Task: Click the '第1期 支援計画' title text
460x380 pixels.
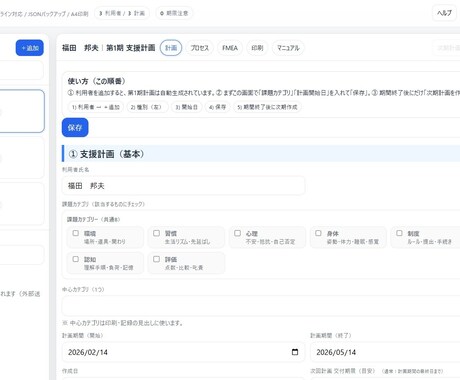Action: click(x=131, y=48)
